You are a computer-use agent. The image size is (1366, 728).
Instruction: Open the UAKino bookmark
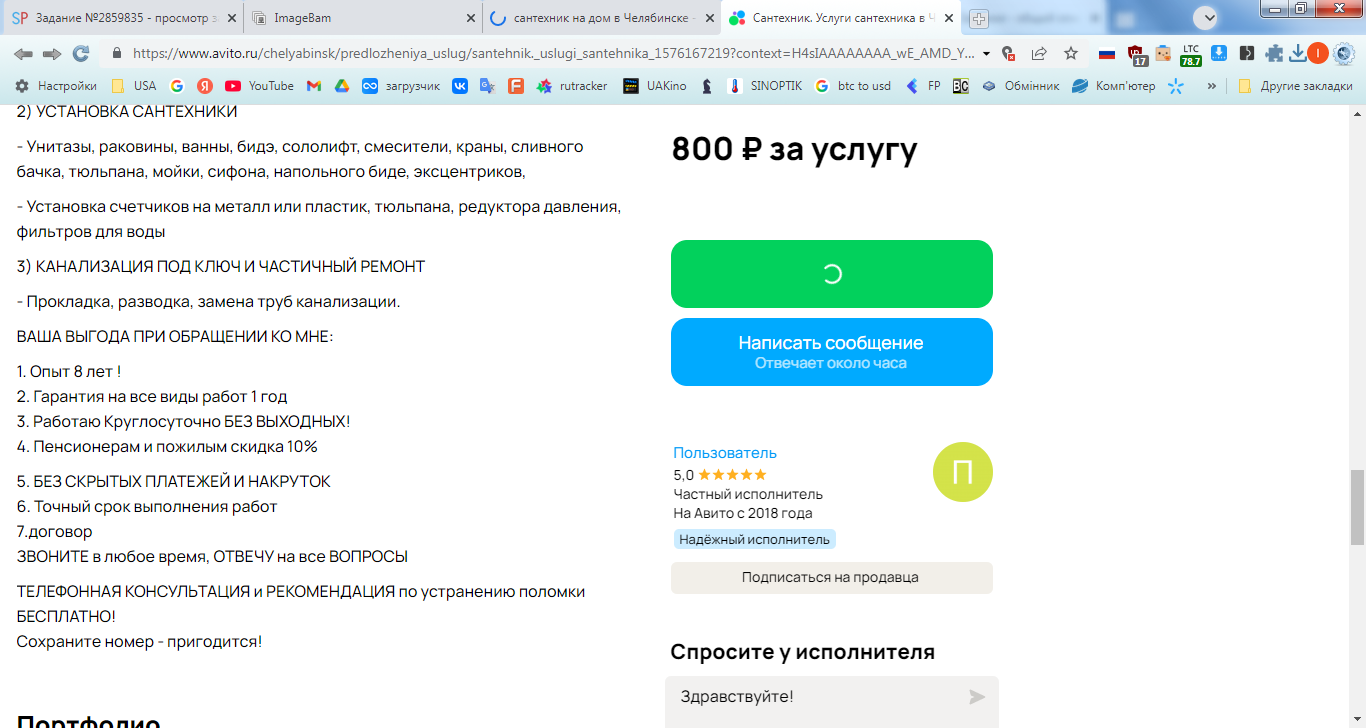tap(654, 86)
